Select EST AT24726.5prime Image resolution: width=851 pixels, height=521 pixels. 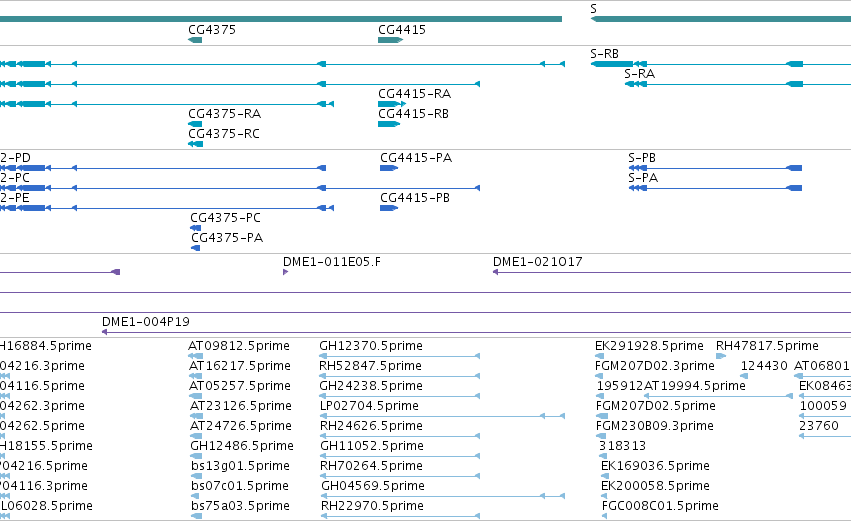(240, 426)
